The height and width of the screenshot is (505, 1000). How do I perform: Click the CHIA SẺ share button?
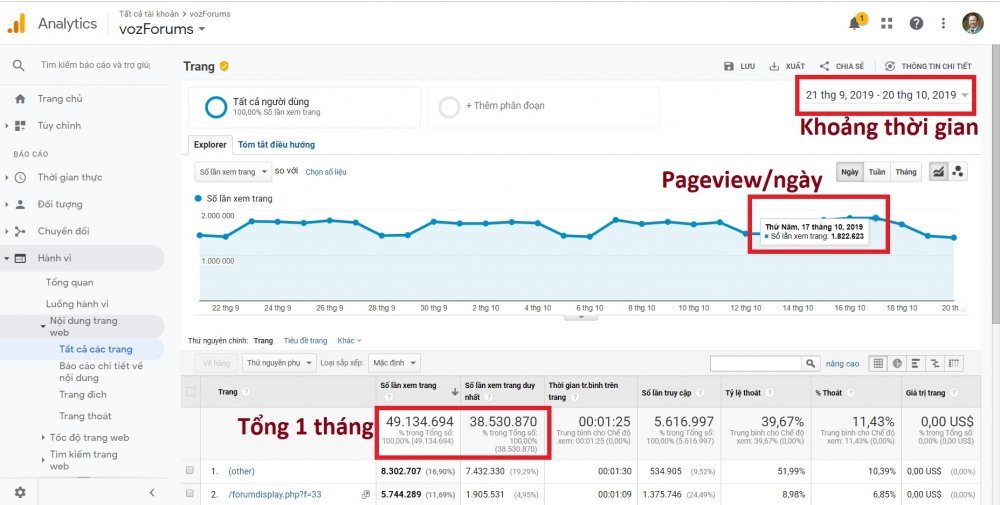coord(842,66)
